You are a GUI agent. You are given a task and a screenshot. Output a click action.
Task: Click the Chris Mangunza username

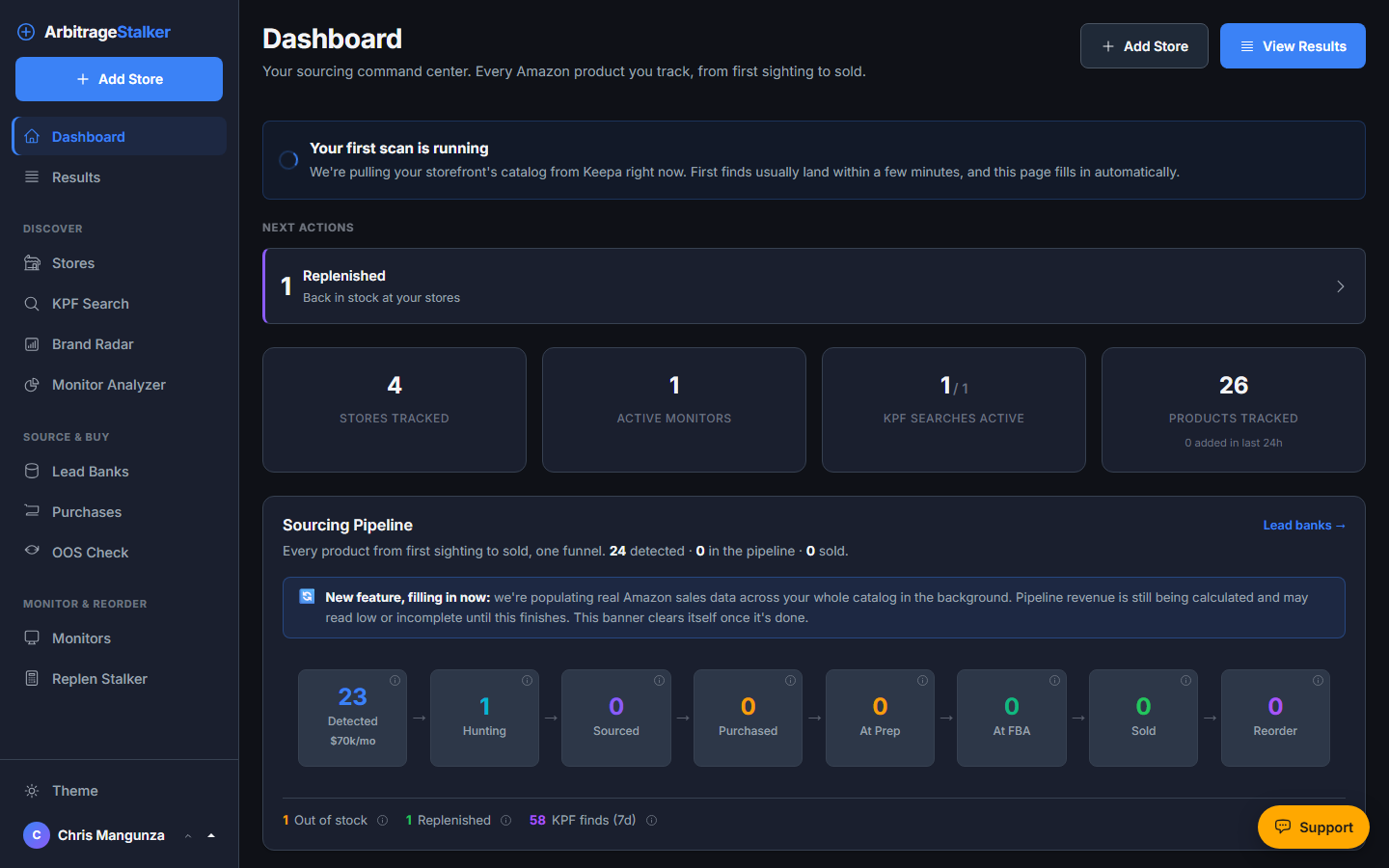[111, 835]
